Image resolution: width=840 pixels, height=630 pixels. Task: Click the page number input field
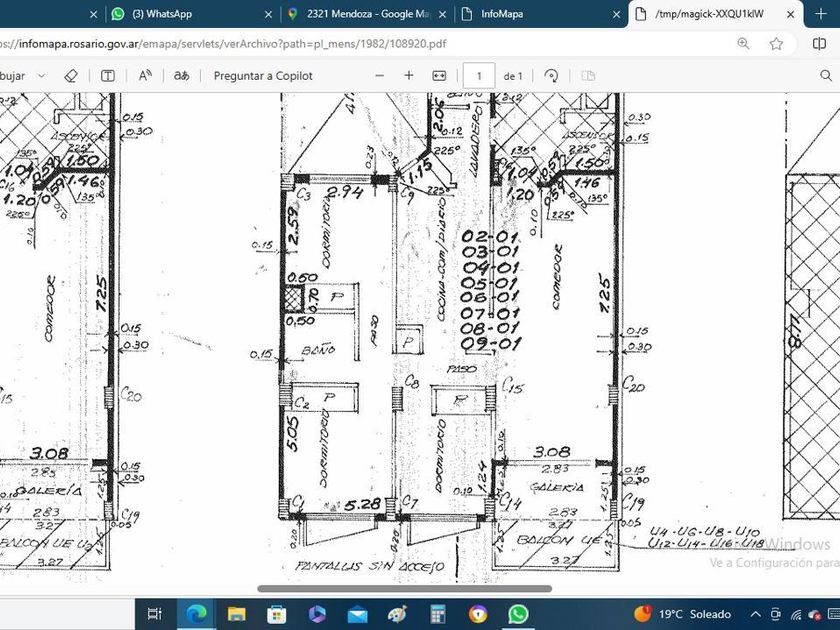coord(479,76)
